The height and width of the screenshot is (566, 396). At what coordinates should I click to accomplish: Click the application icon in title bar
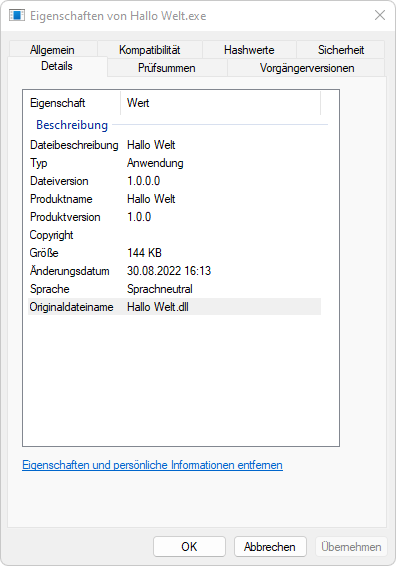[x=17, y=16]
